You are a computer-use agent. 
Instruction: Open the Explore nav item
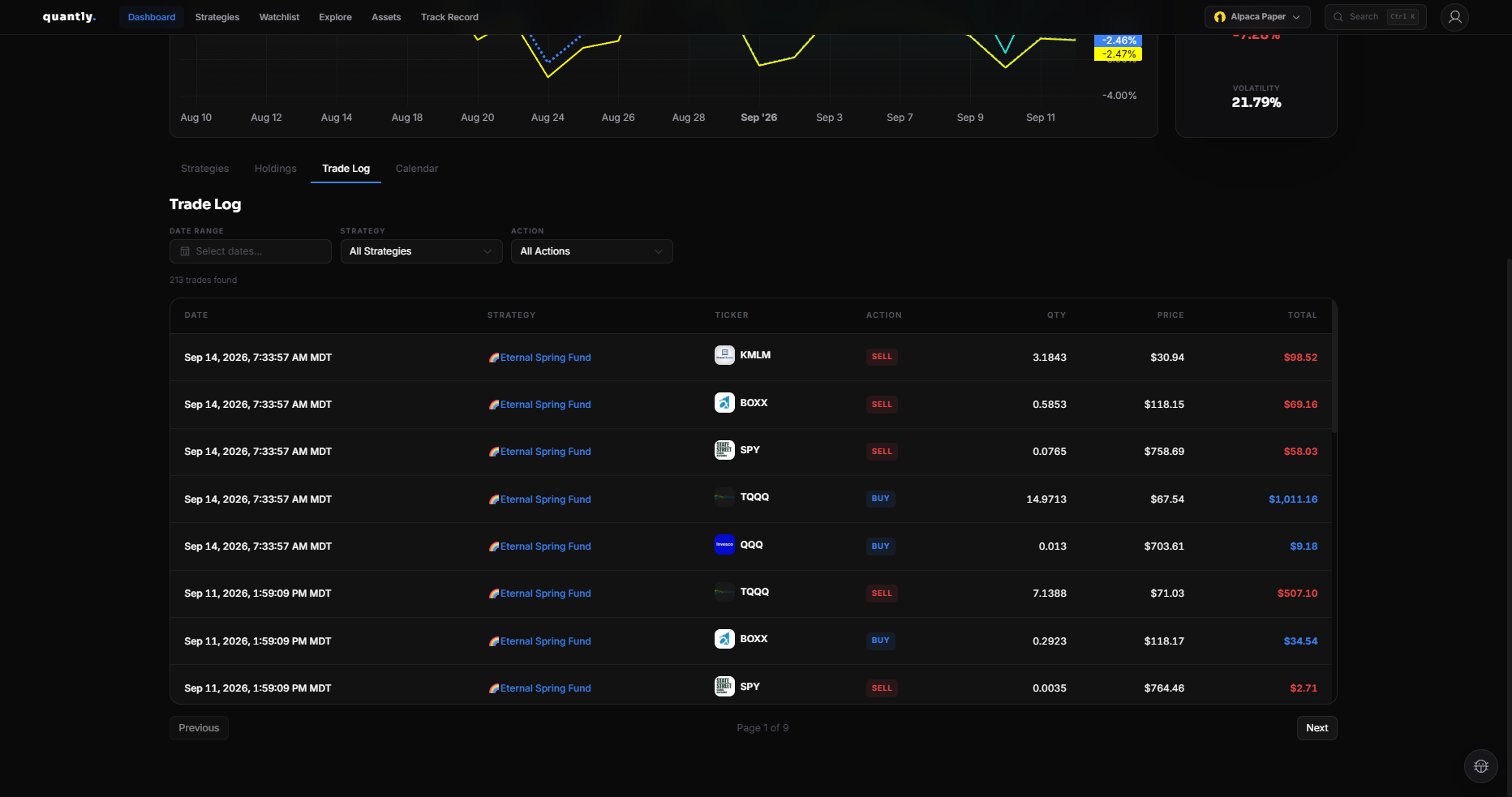point(335,17)
